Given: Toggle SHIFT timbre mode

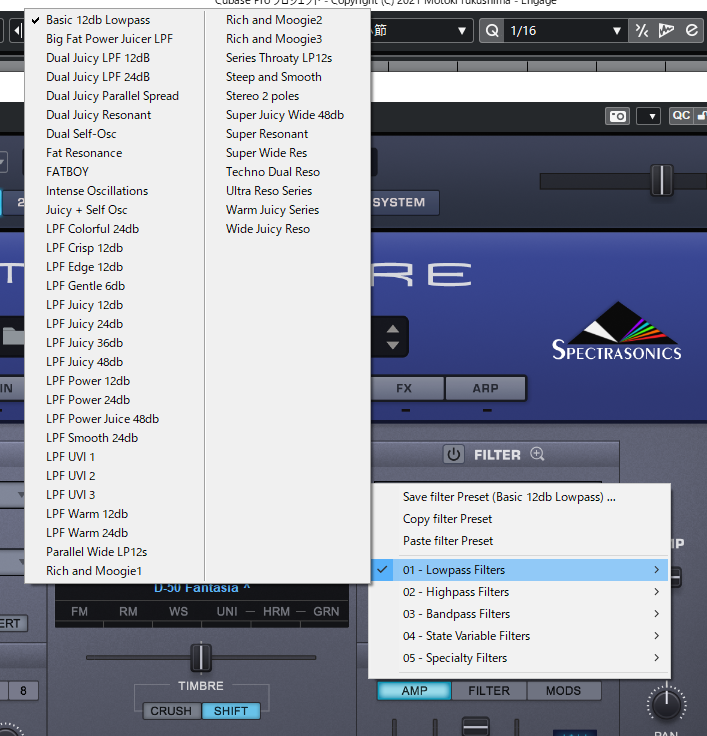Looking at the screenshot, I should (231, 711).
